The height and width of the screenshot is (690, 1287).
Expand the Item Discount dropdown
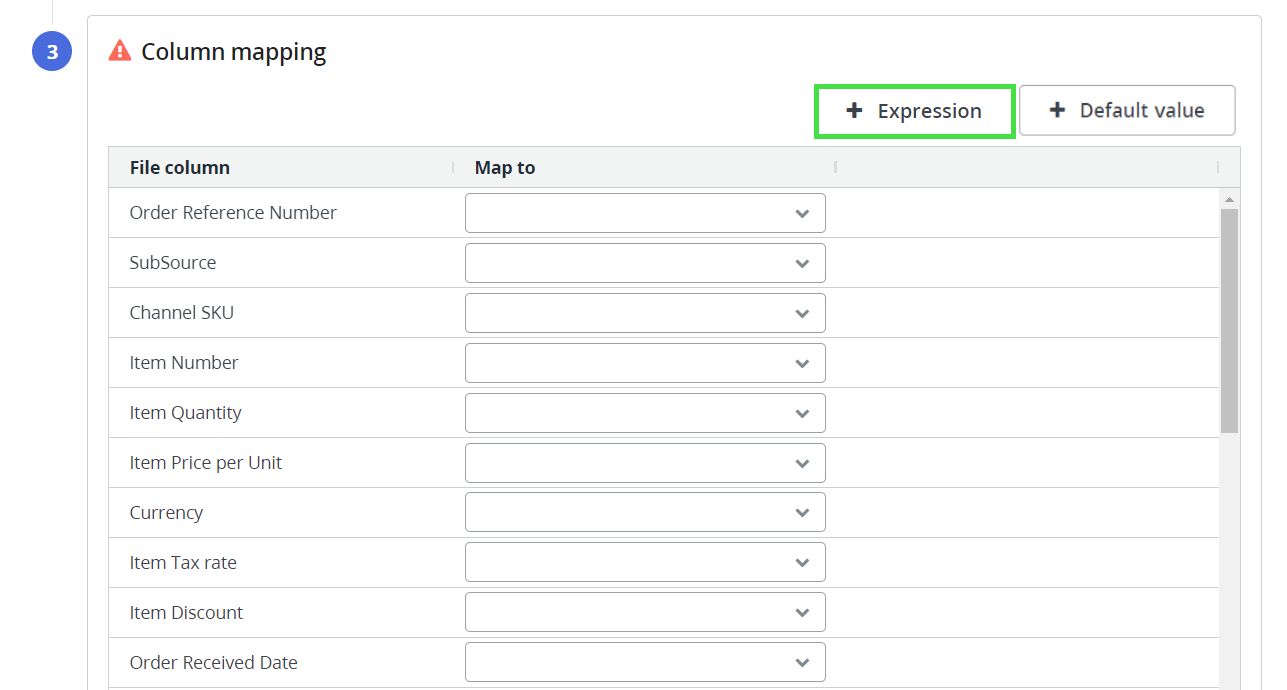point(645,613)
